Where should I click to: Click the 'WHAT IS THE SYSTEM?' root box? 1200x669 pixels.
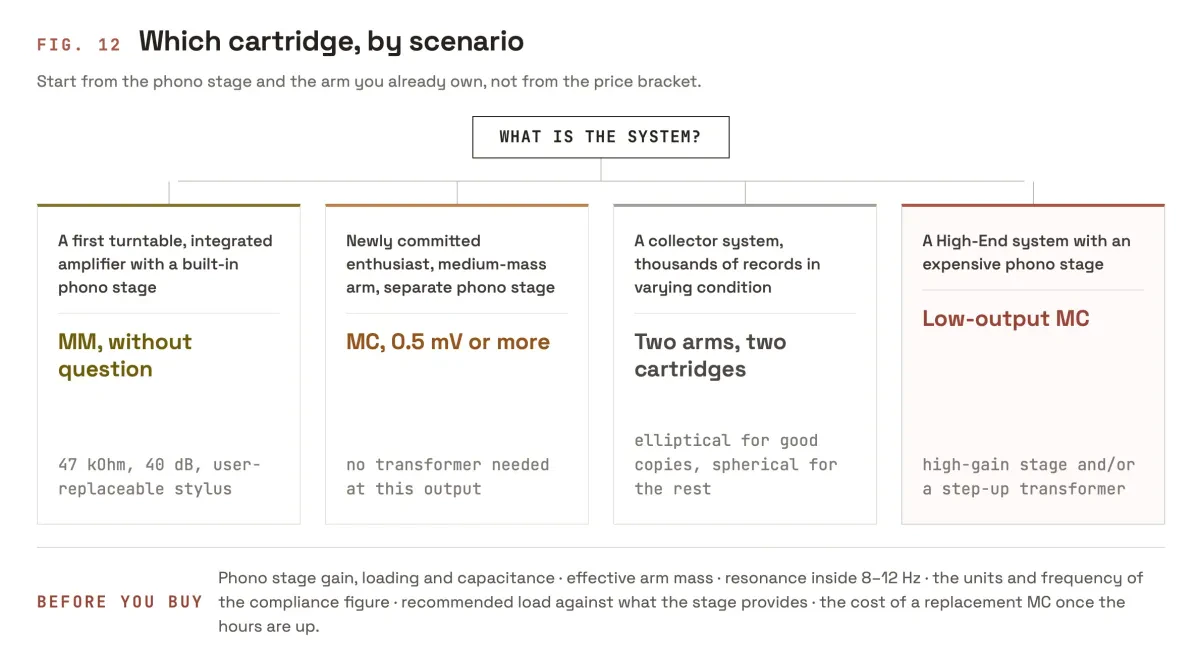tap(600, 137)
